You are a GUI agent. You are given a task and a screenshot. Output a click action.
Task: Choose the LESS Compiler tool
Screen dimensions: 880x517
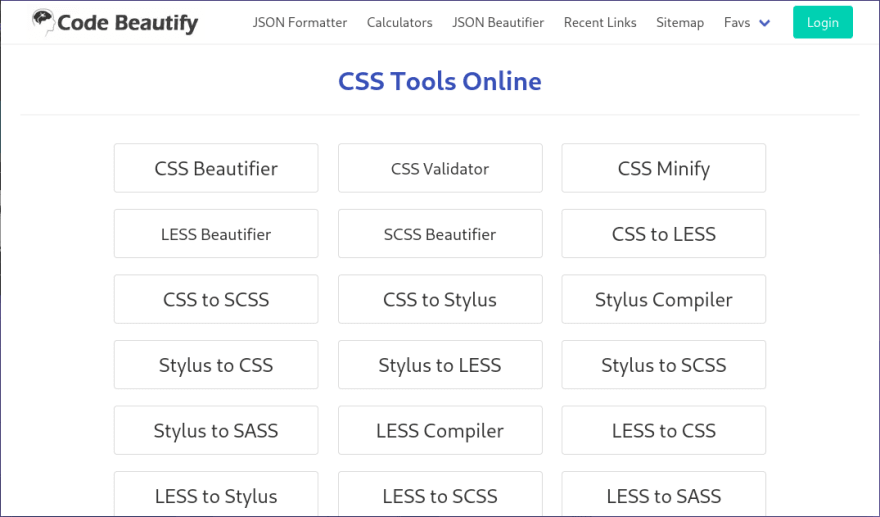pos(440,431)
